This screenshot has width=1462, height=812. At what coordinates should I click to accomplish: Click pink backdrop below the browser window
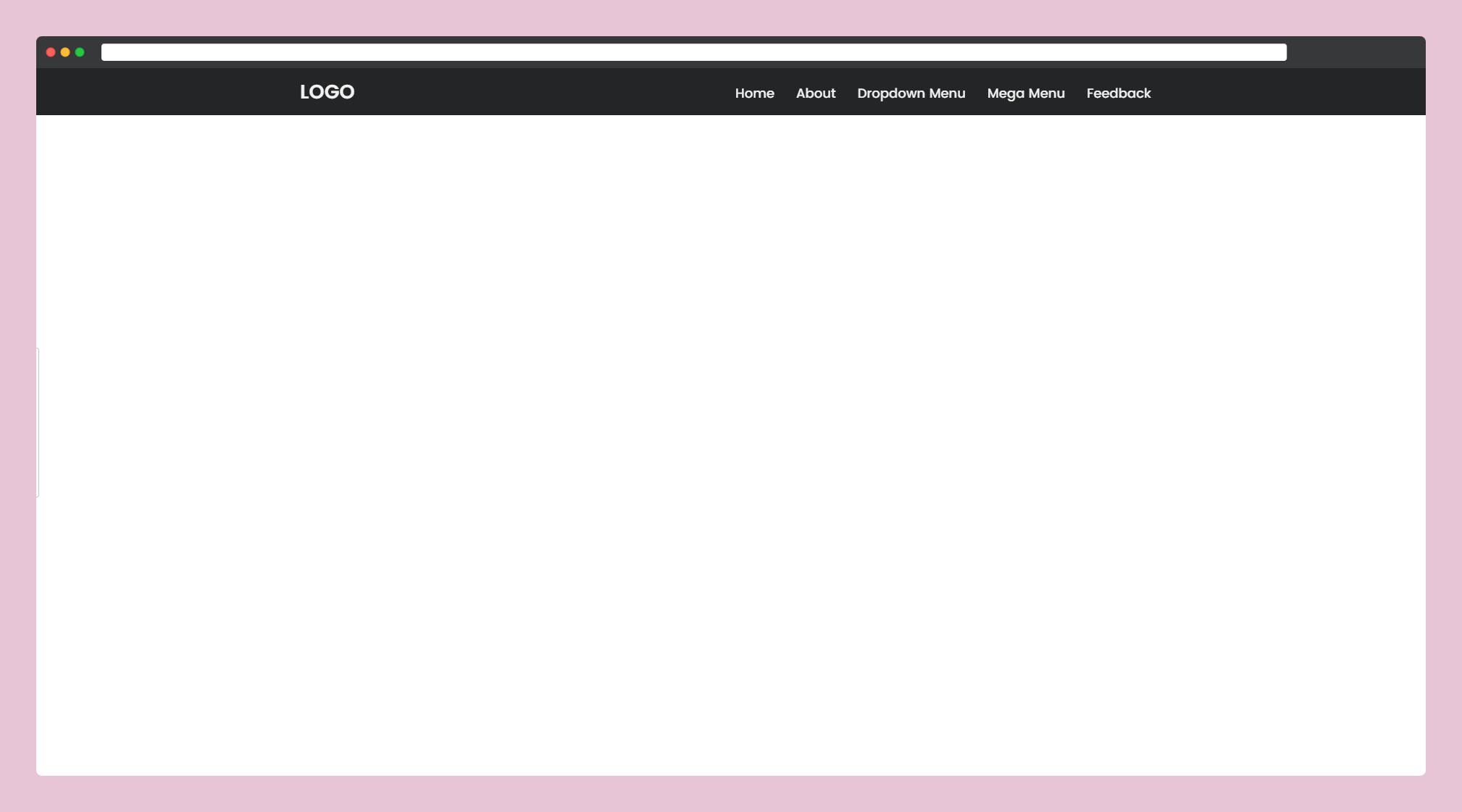[x=730, y=795]
